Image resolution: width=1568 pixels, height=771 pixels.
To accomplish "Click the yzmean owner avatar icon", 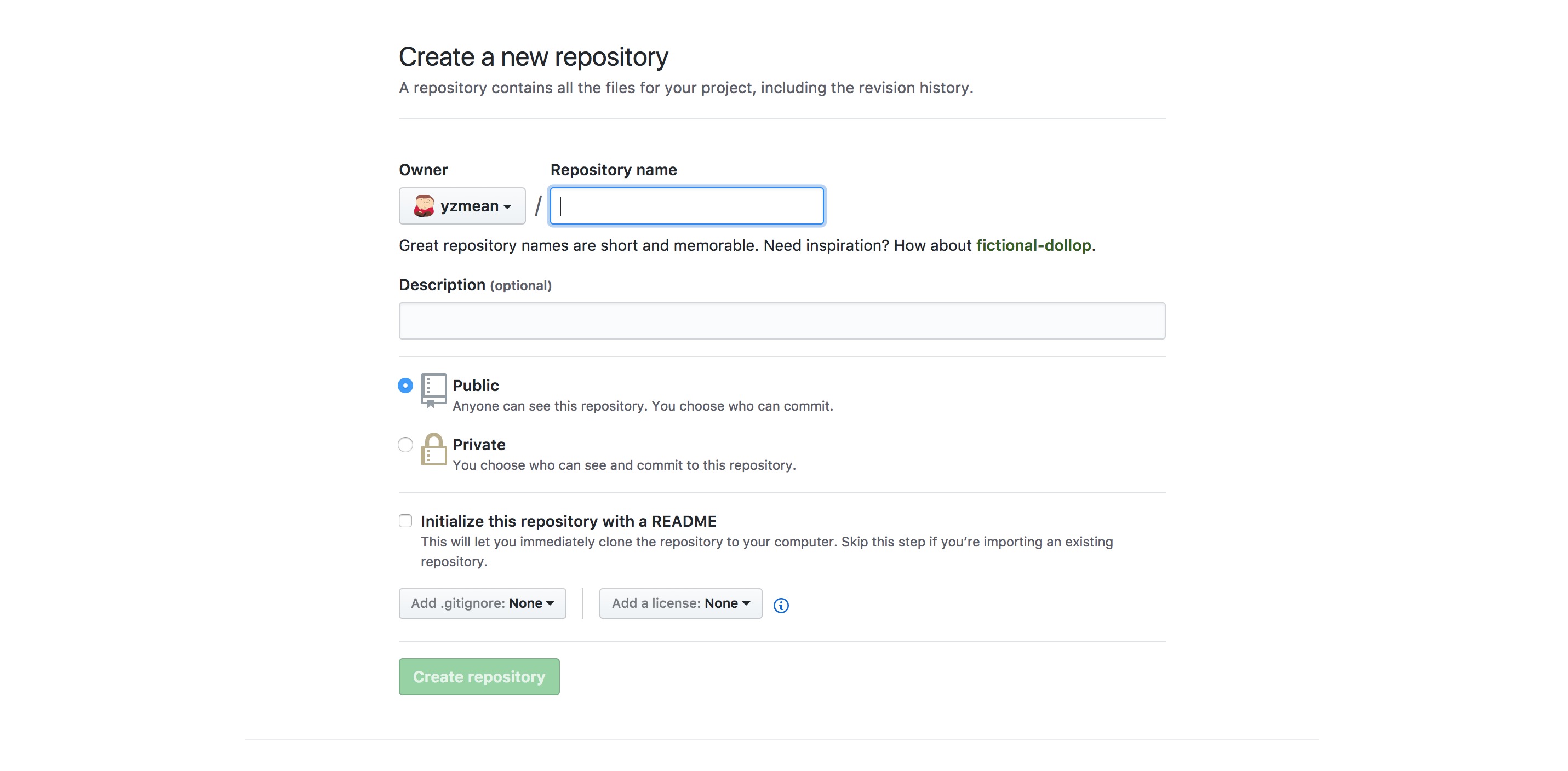I will 423,206.
